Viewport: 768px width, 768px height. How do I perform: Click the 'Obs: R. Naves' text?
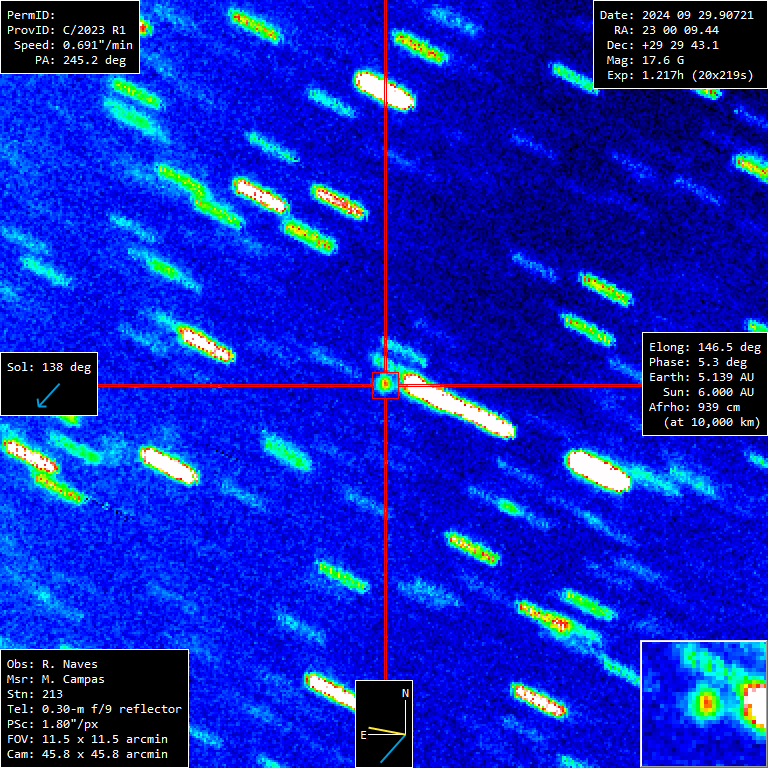(52, 664)
